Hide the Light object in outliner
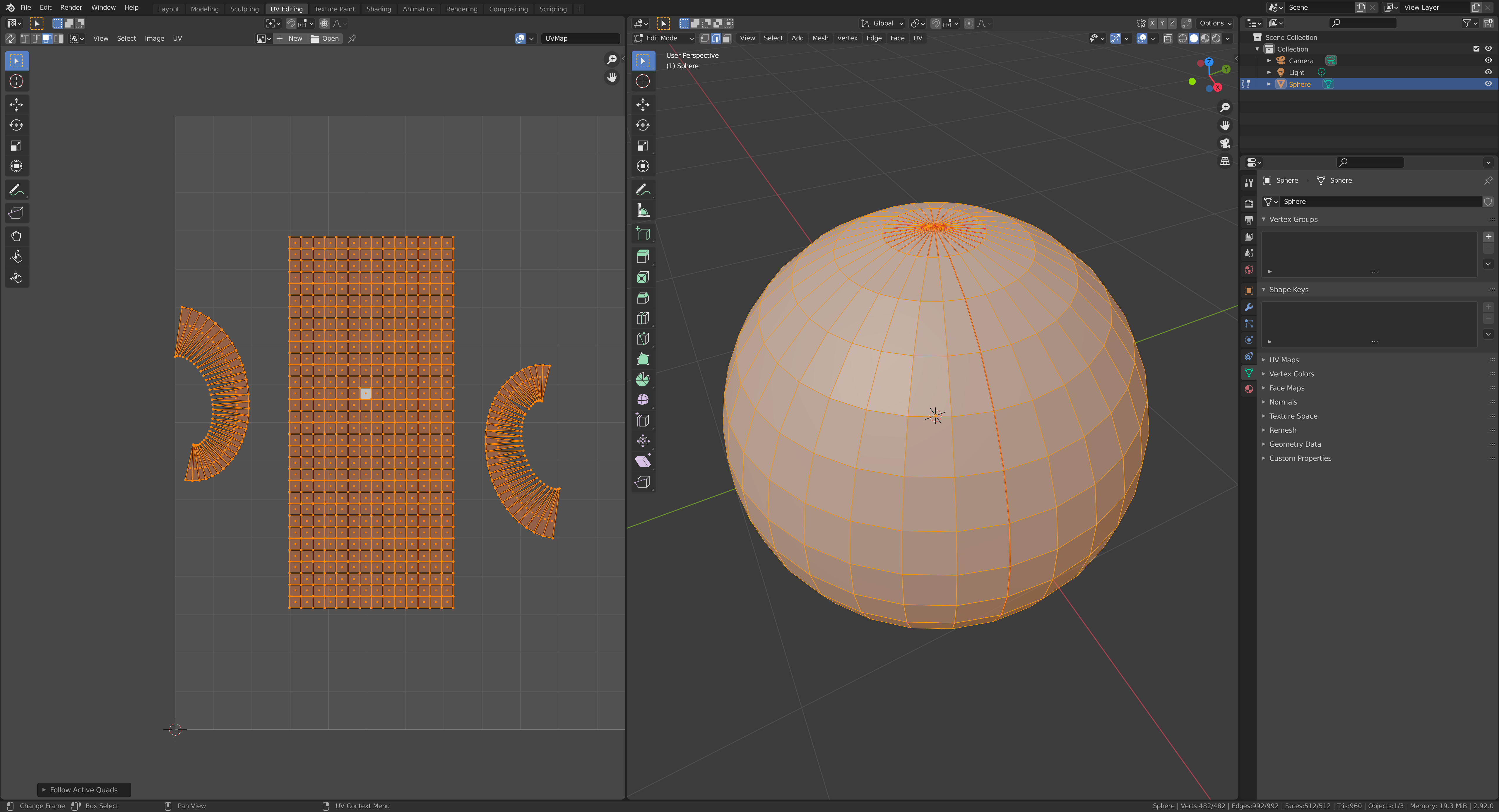1499x812 pixels. coord(1488,72)
